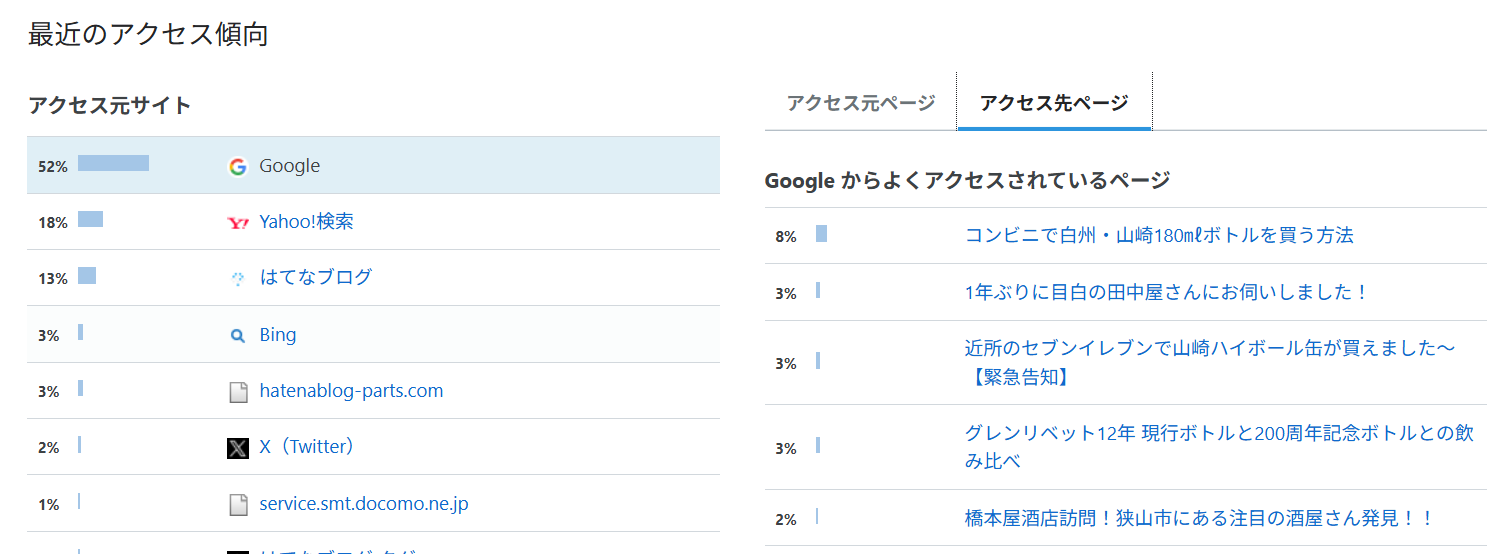Open the コンビニで白州・山崎180mlボトル article

[1159, 235]
